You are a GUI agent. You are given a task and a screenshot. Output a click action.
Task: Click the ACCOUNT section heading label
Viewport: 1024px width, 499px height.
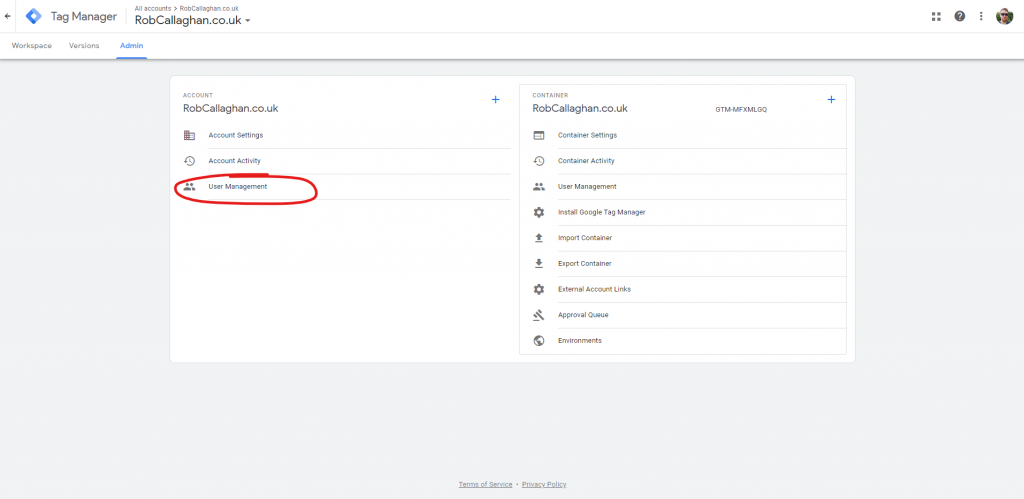(198, 95)
